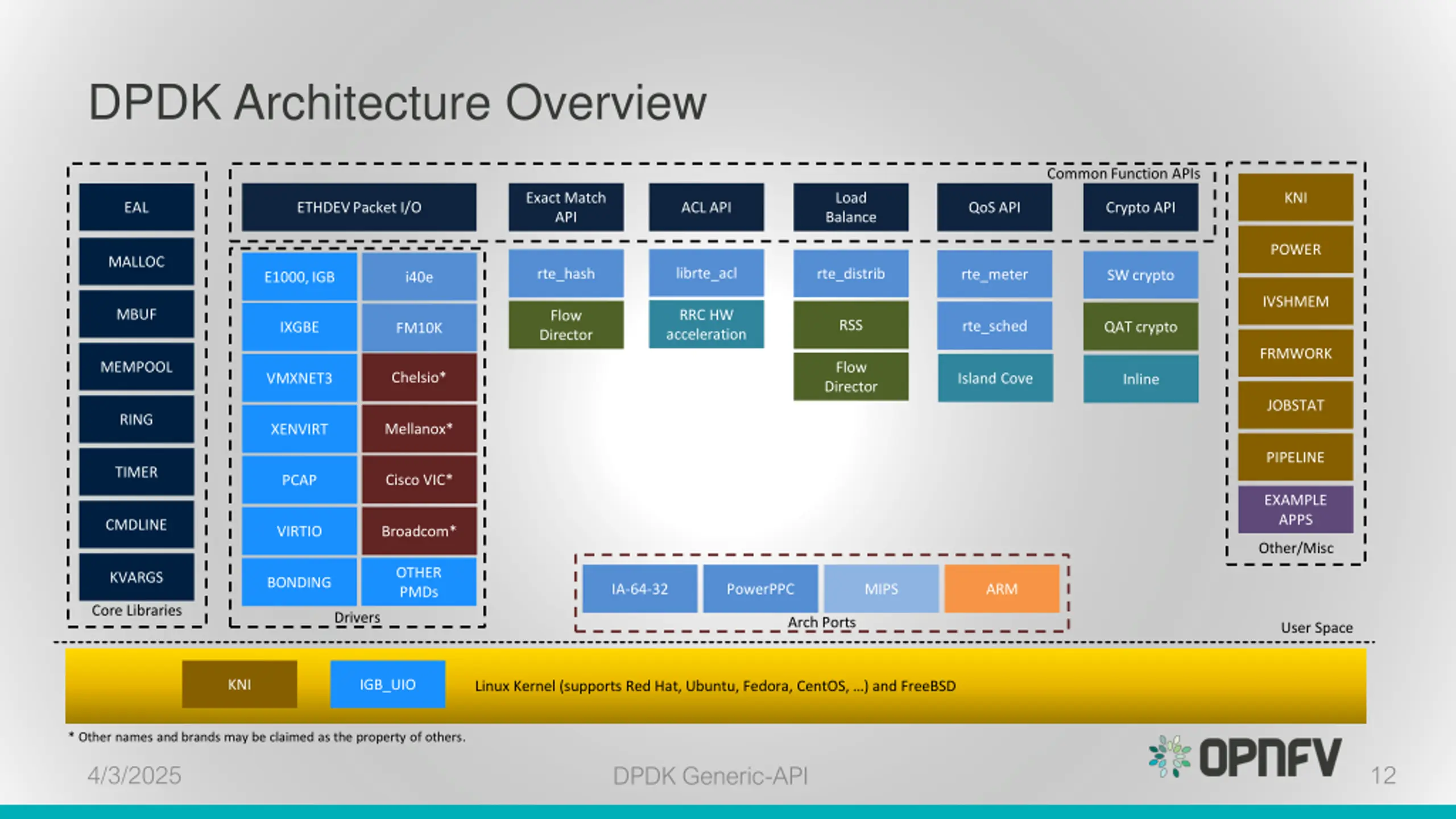This screenshot has height=819, width=1456.
Task: Select the DPDK Generic-API footer text
Action: pyautogui.click(x=710, y=776)
